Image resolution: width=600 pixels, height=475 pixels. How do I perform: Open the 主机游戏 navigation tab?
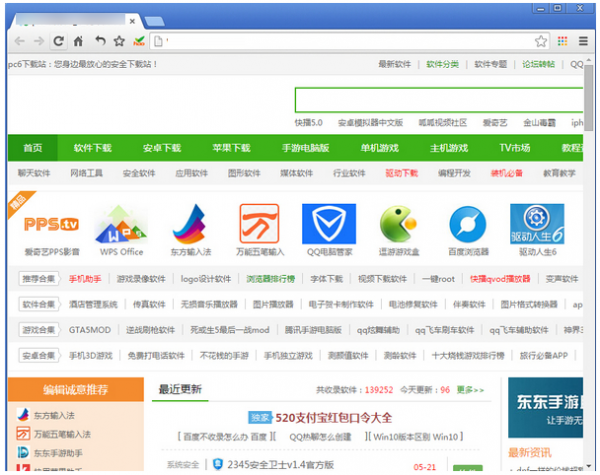click(449, 148)
